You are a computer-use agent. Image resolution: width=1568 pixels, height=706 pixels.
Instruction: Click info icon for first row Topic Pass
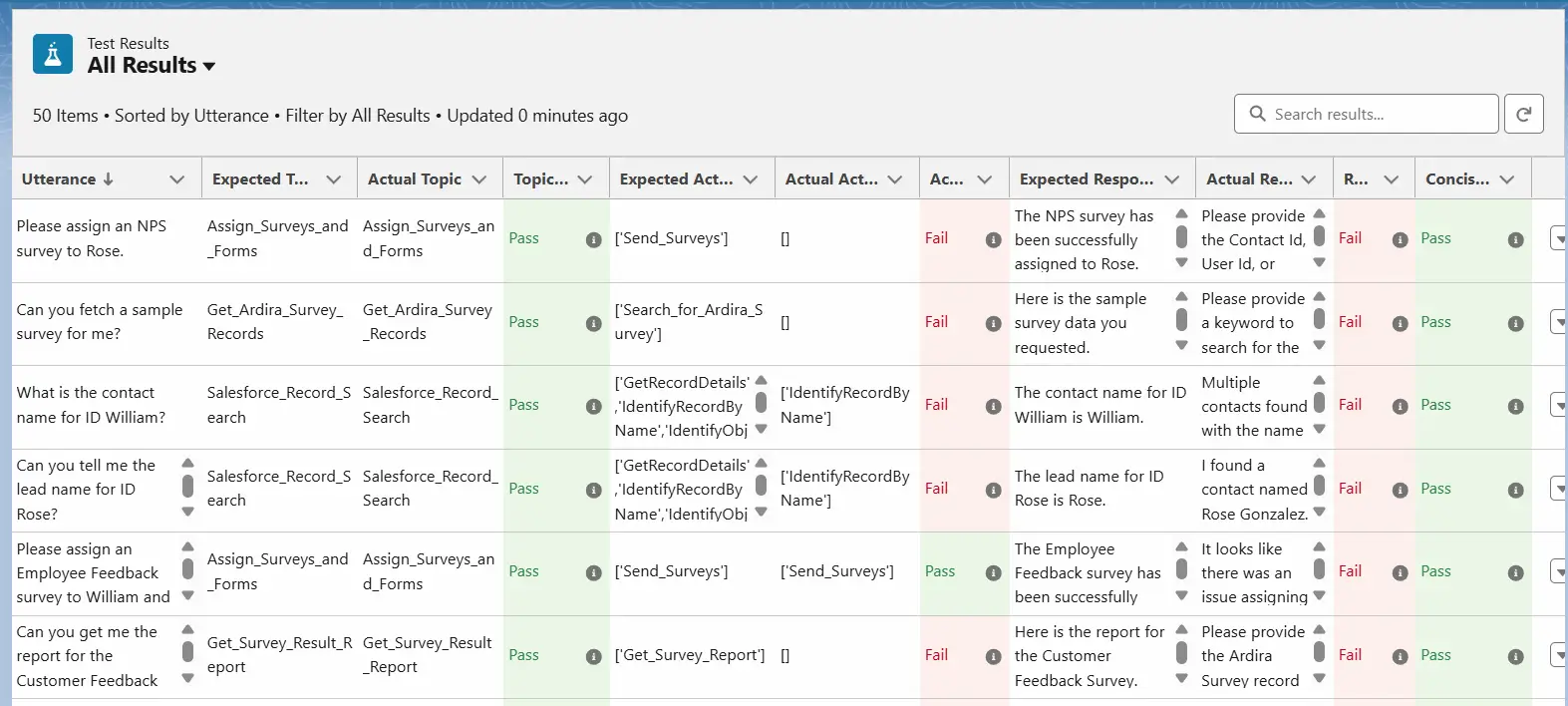pos(593,239)
